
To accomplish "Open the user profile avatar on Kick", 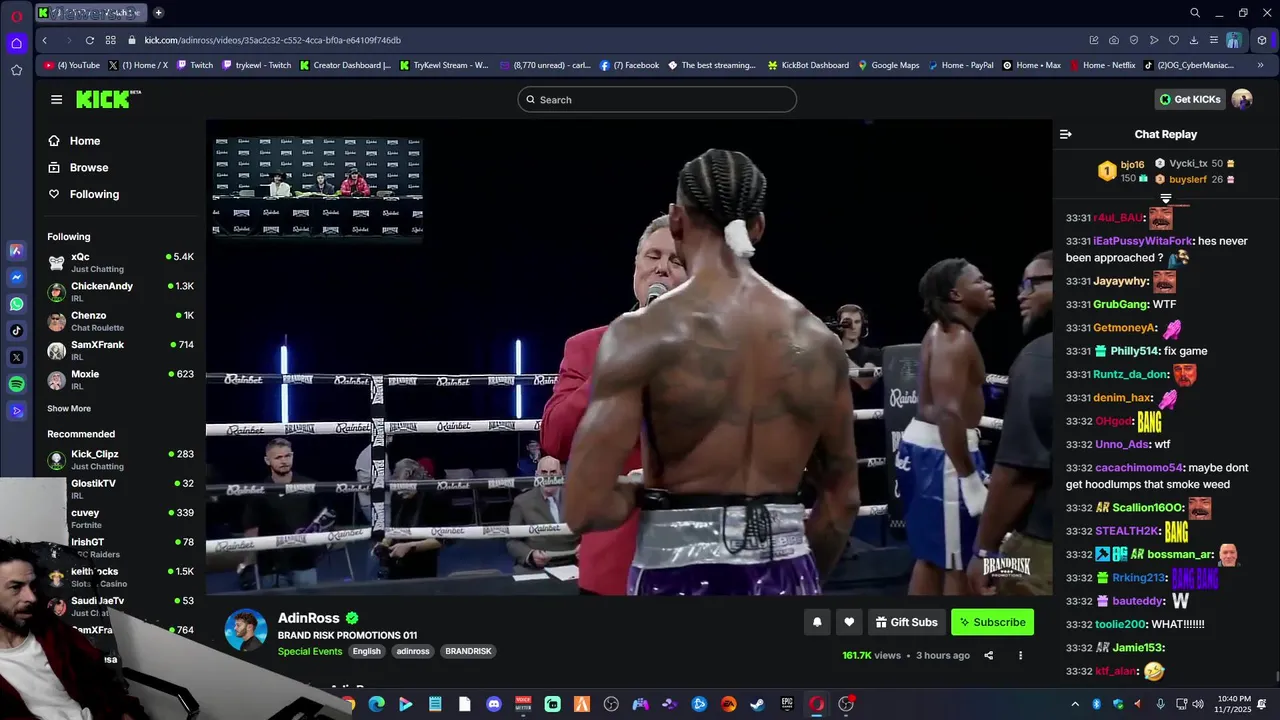I will [x=1242, y=99].
